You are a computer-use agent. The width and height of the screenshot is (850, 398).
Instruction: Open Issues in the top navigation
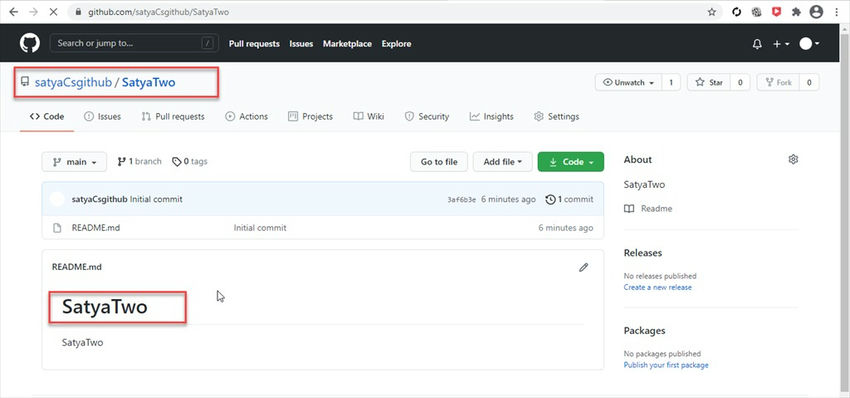(301, 44)
